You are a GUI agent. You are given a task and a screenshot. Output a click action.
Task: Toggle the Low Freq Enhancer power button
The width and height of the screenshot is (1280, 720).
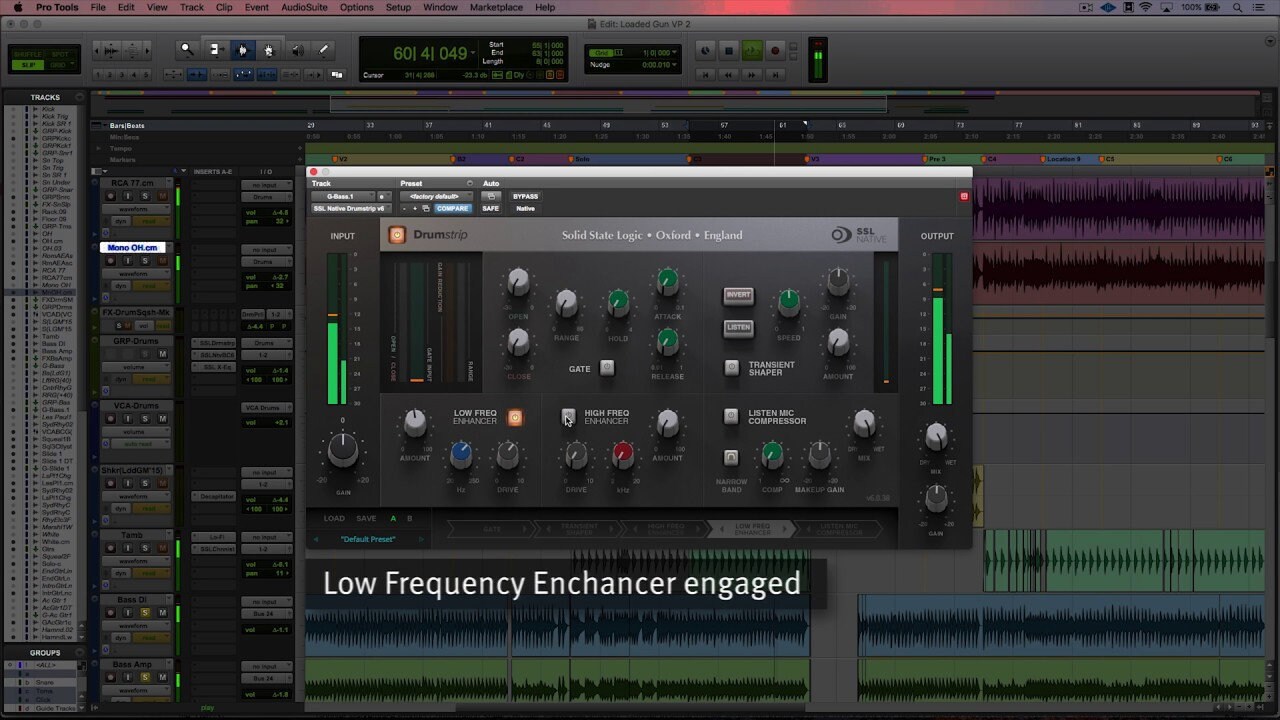(515, 417)
